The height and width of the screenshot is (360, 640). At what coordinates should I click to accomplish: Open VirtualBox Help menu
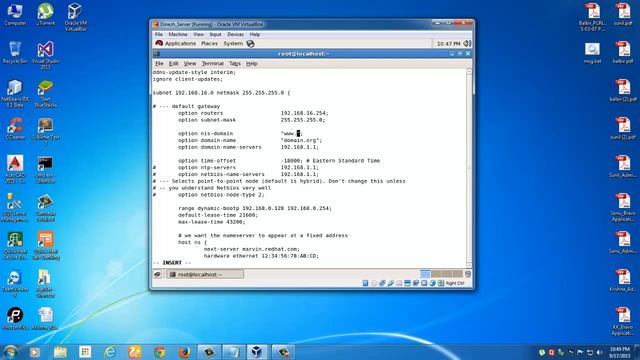[255, 35]
